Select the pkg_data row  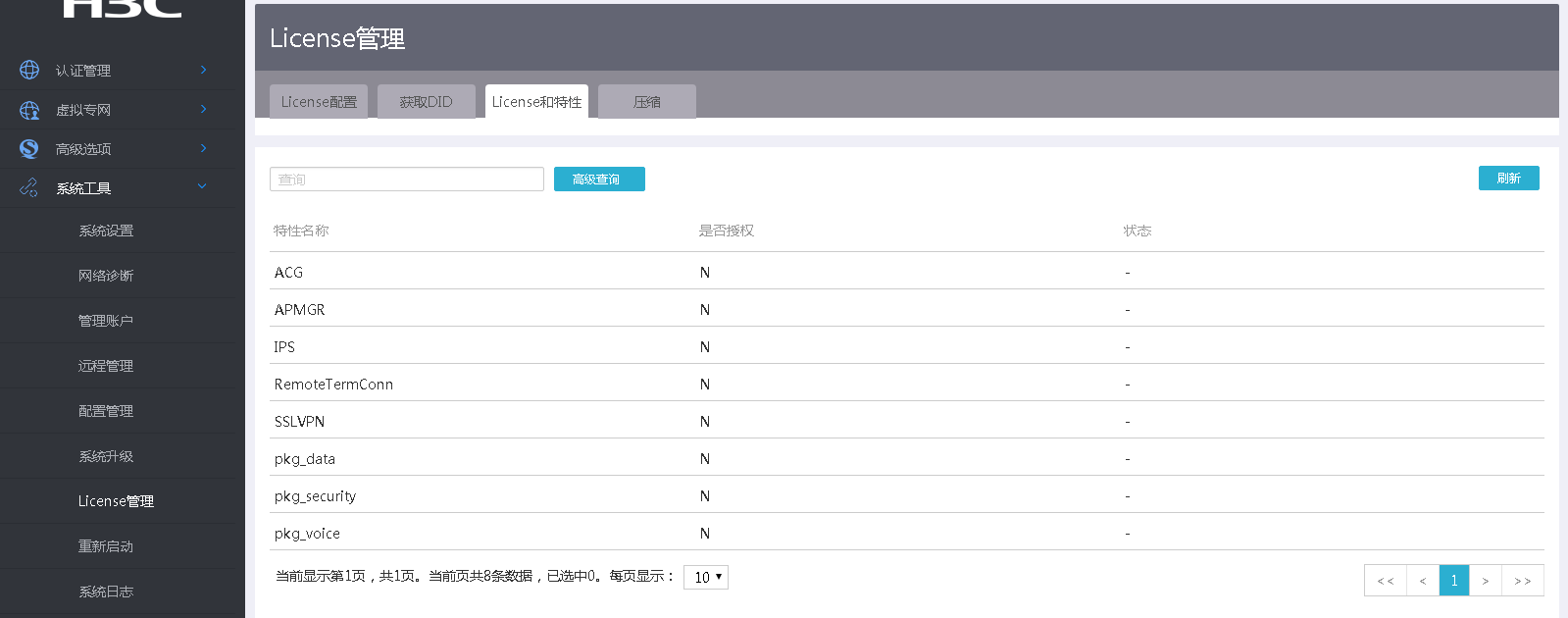[x=907, y=458]
